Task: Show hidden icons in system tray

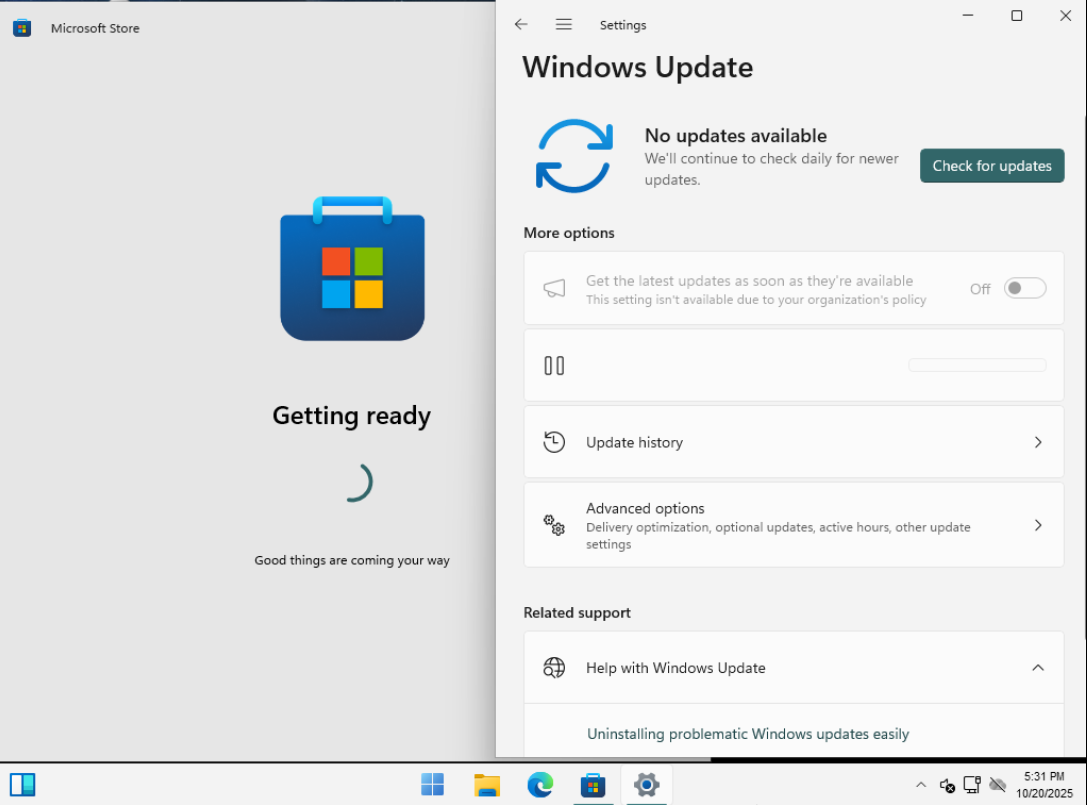Action: click(x=921, y=785)
